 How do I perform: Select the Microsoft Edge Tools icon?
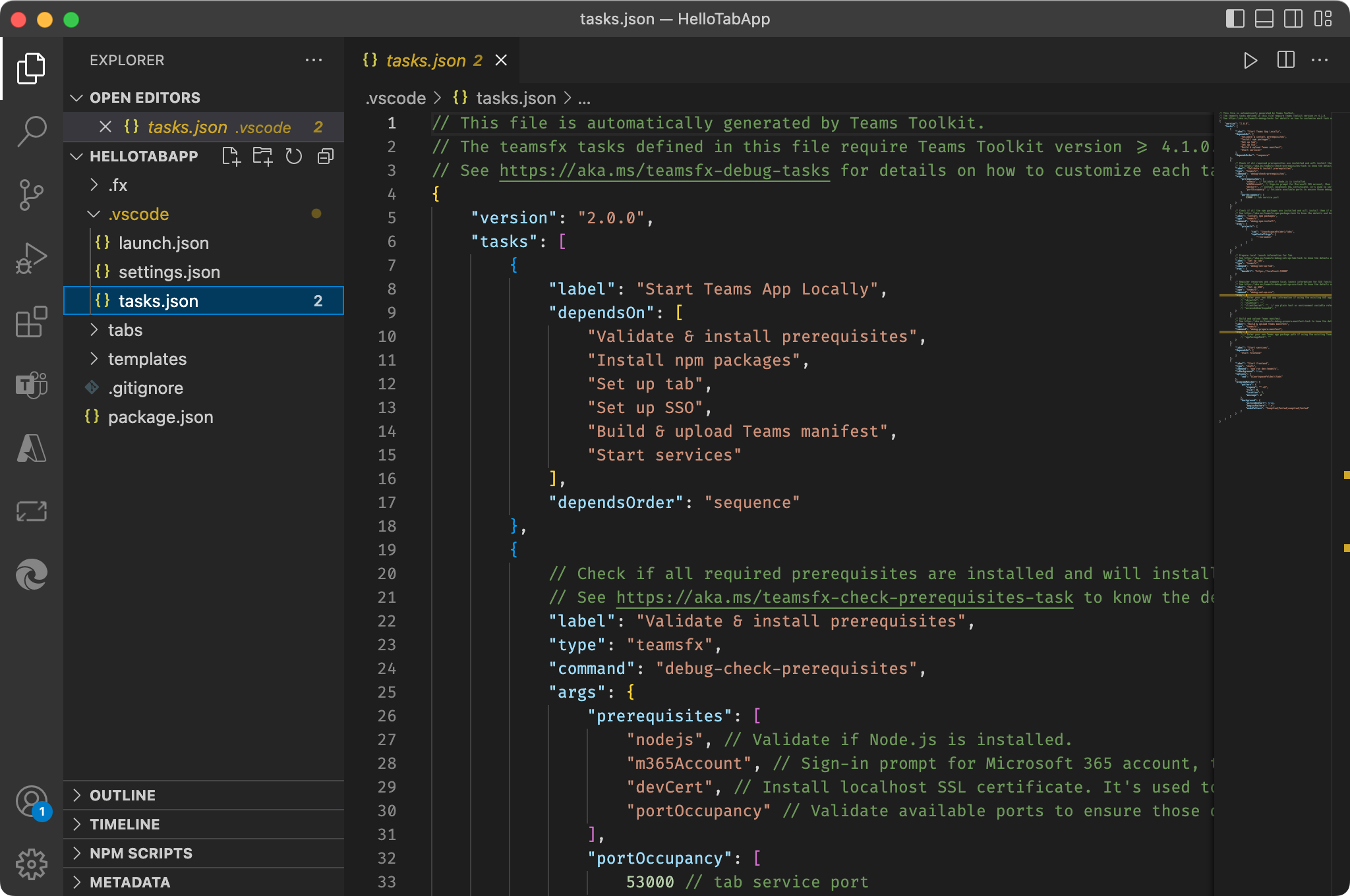[31, 574]
